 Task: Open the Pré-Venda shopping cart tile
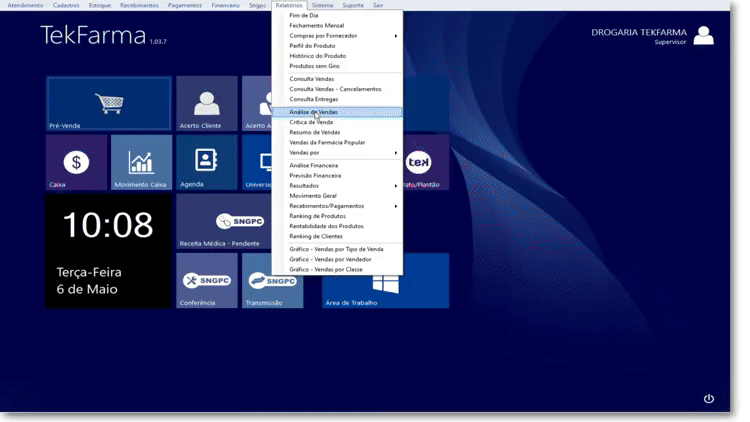click(x=107, y=103)
